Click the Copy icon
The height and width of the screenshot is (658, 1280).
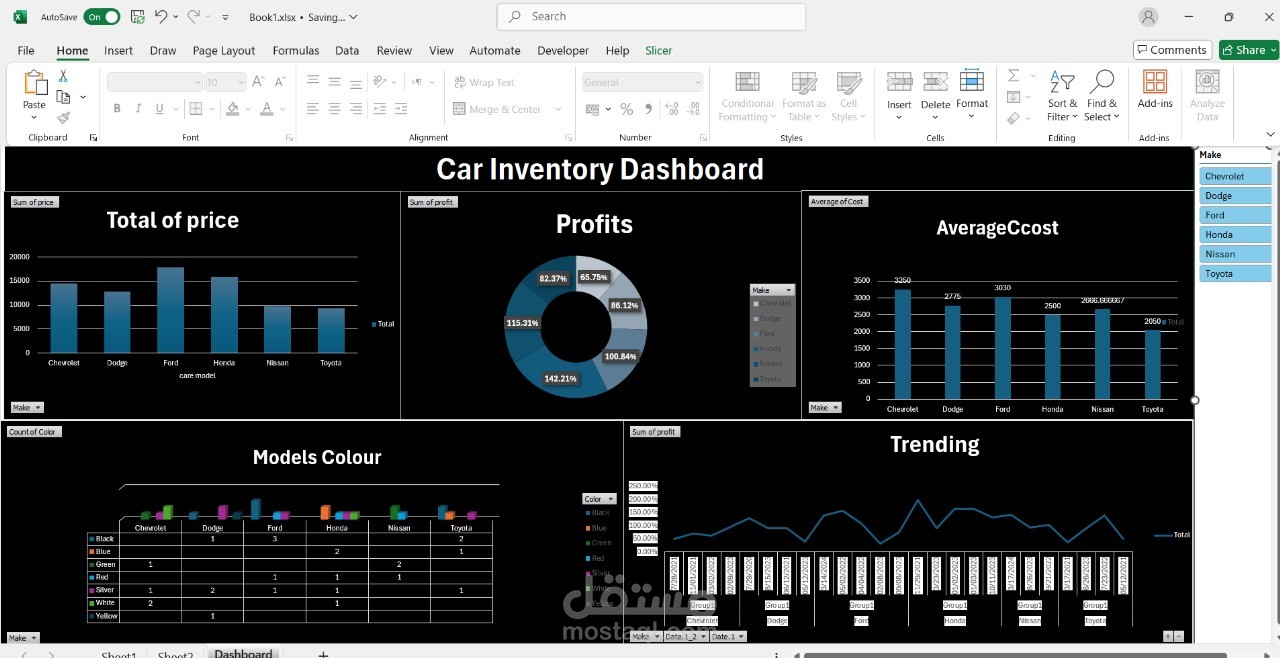[x=64, y=97]
